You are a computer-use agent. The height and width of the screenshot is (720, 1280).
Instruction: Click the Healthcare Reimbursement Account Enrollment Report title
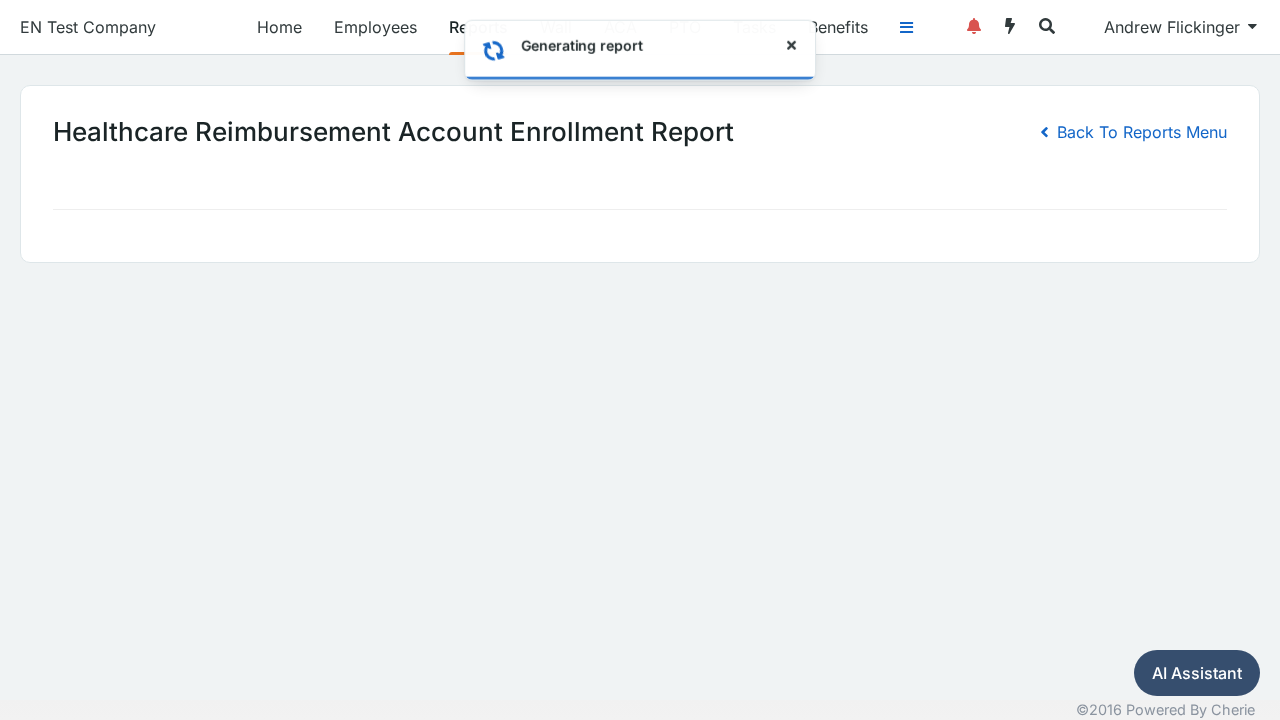(393, 132)
